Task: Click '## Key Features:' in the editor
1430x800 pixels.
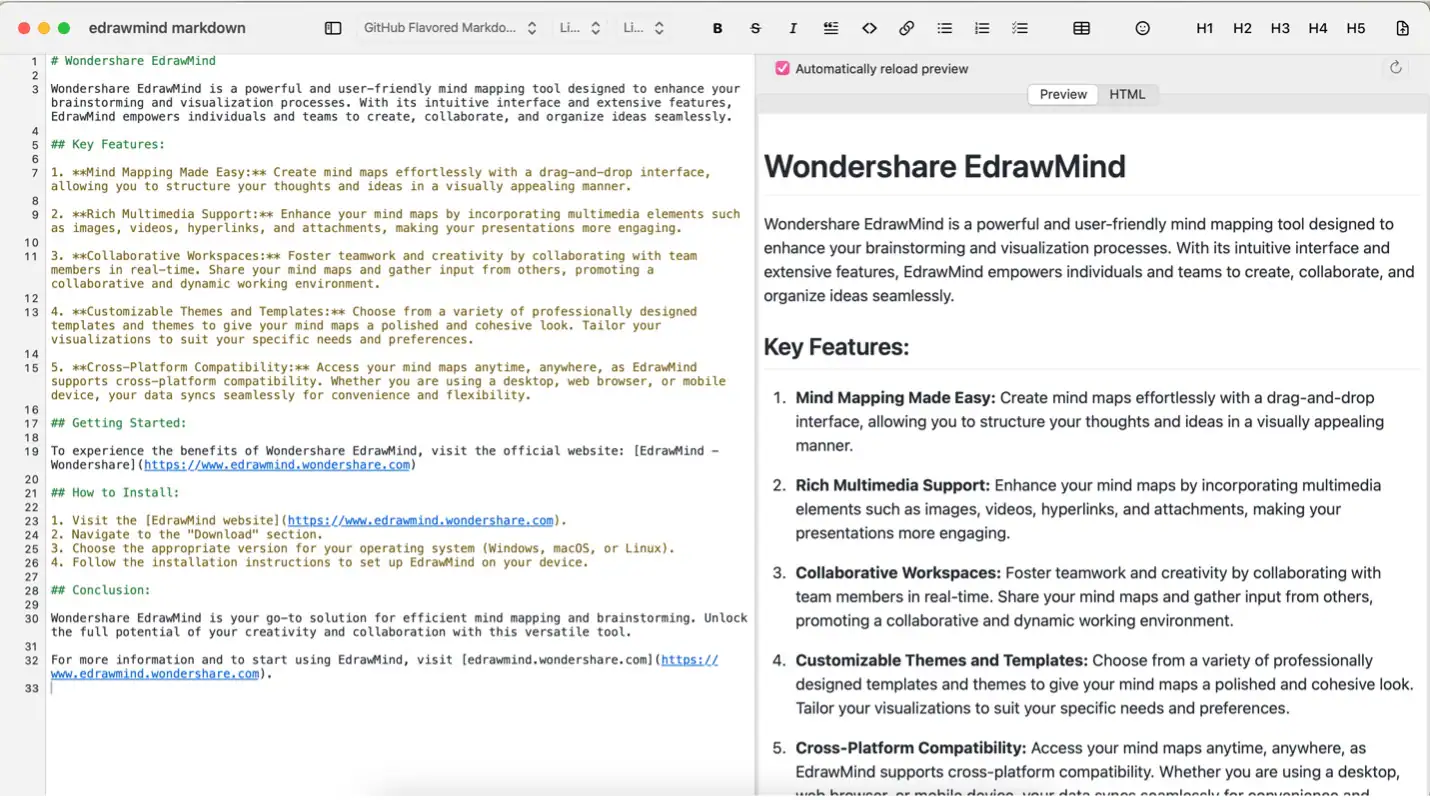Action: tap(108, 144)
